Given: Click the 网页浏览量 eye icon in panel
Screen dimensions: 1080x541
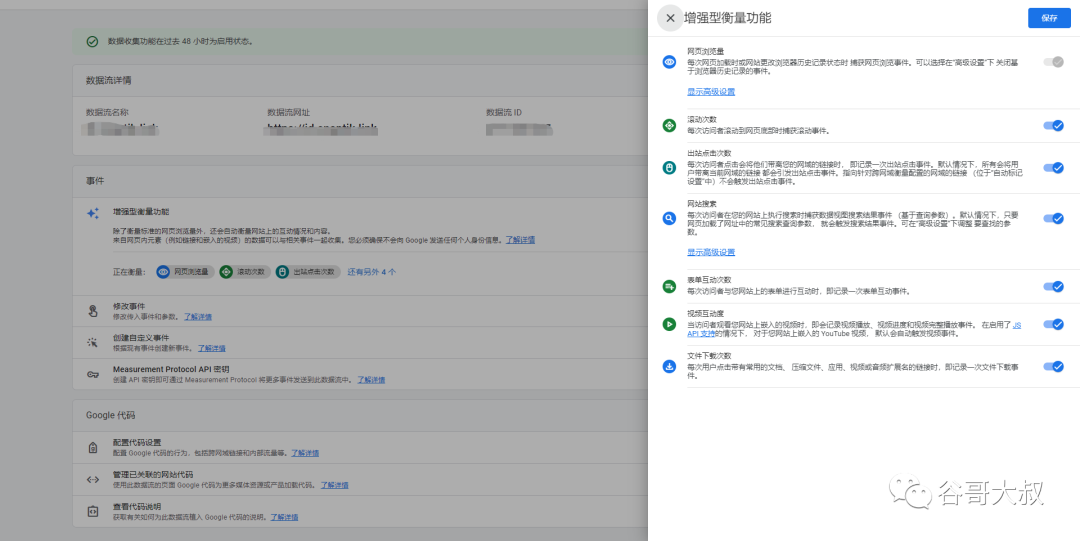Looking at the screenshot, I should click(x=669, y=62).
